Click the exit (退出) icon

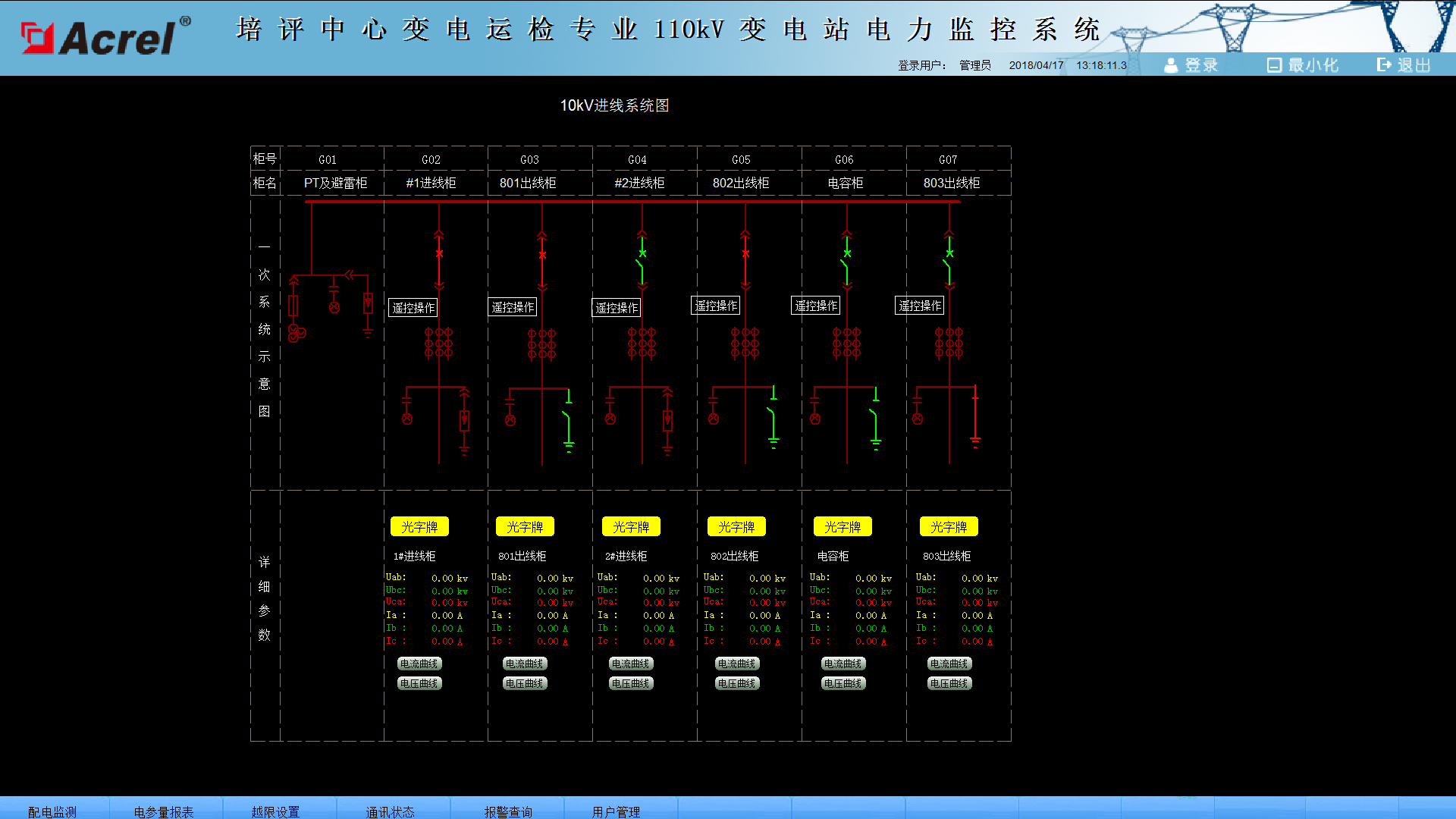[1384, 65]
